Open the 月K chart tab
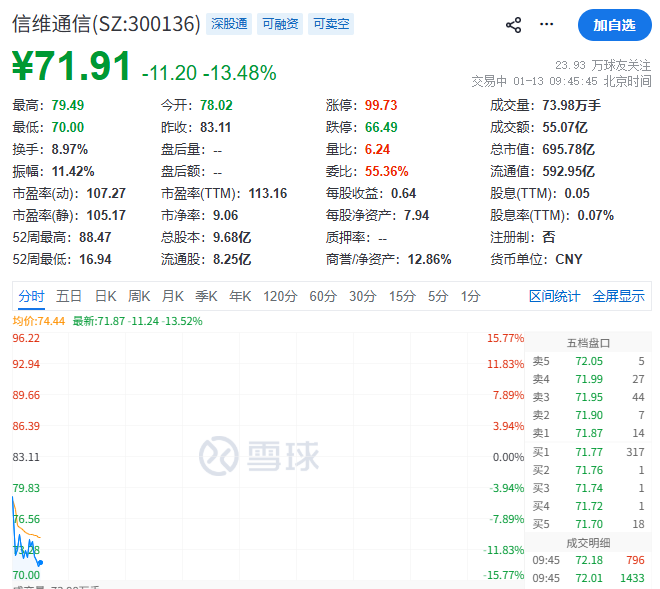 (173, 296)
